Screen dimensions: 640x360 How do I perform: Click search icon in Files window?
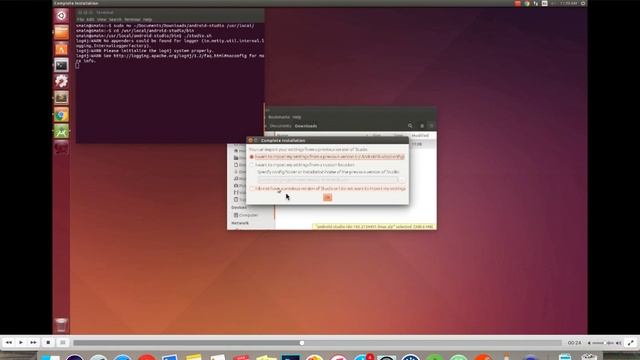point(410,126)
